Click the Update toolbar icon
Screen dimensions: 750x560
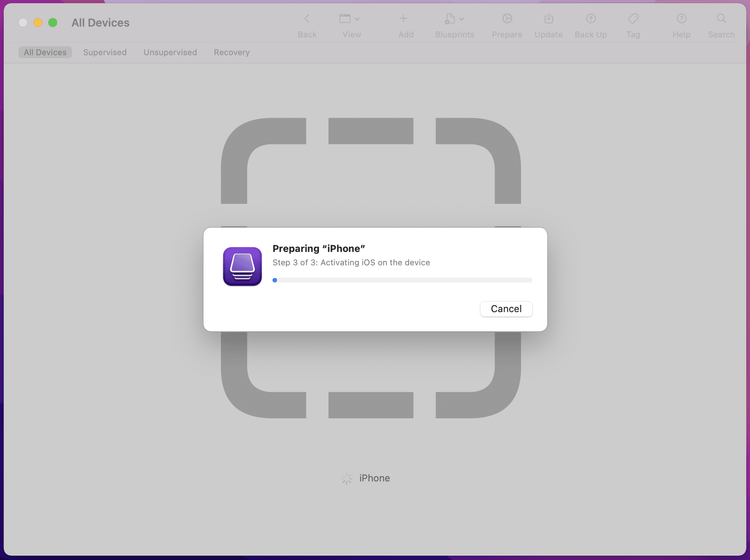pyautogui.click(x=549, y=19)
